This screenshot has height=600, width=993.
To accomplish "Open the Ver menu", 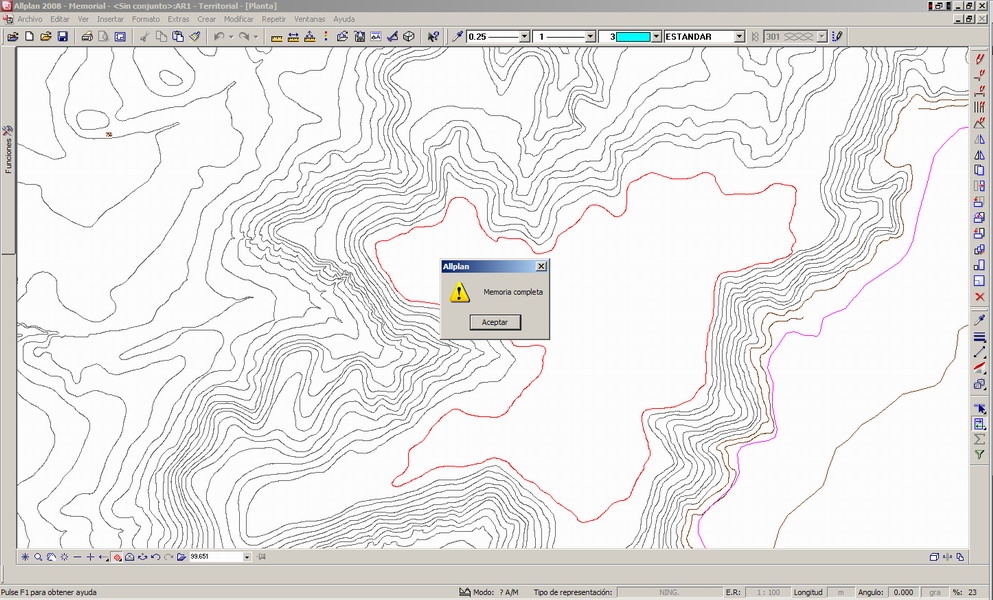I will [83, 19].
